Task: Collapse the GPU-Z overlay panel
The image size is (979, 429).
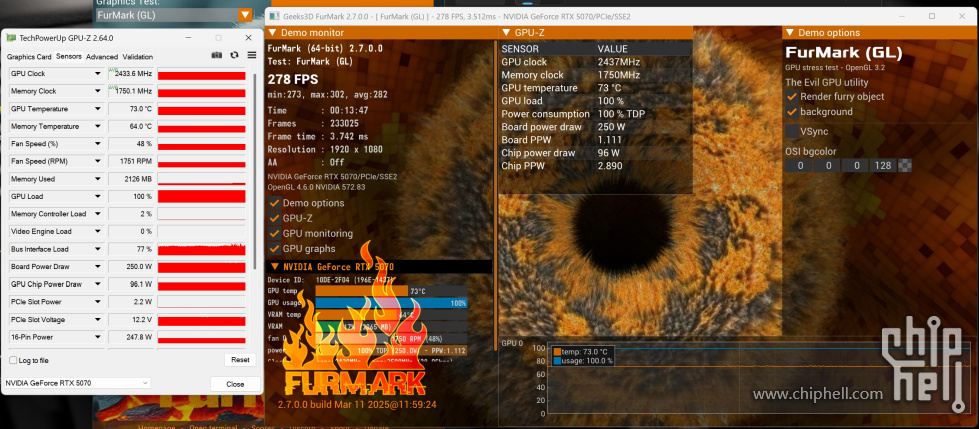Action: (506, 33)
